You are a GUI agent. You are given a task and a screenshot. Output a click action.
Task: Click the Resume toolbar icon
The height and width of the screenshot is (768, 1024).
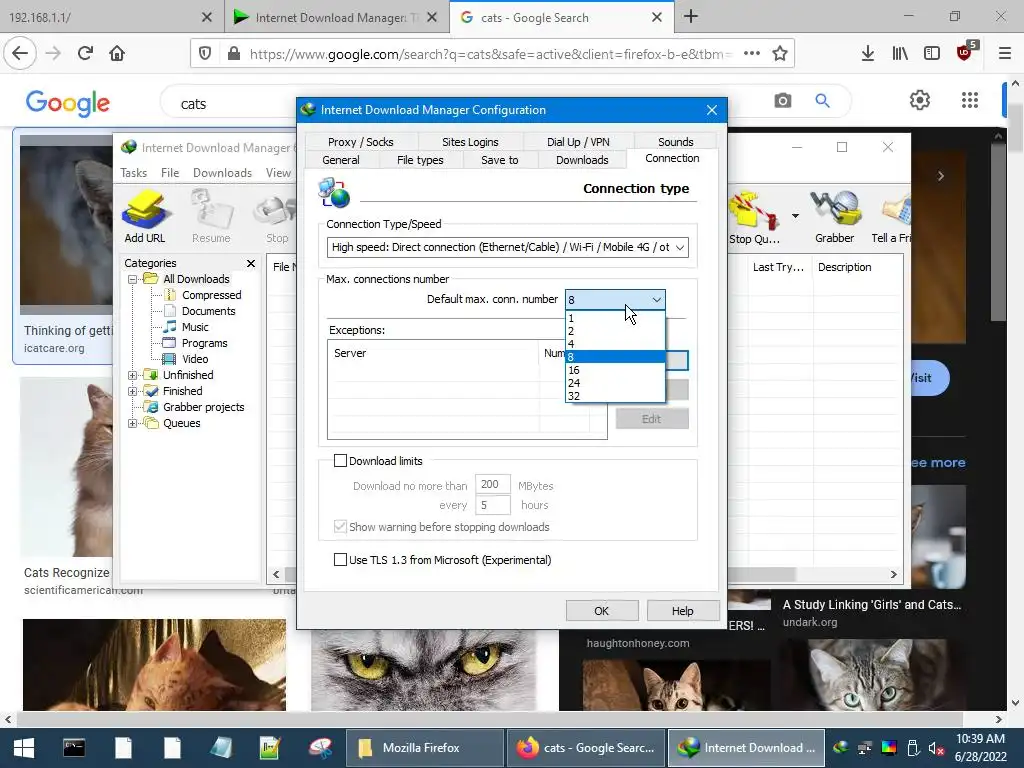(211, 217)
